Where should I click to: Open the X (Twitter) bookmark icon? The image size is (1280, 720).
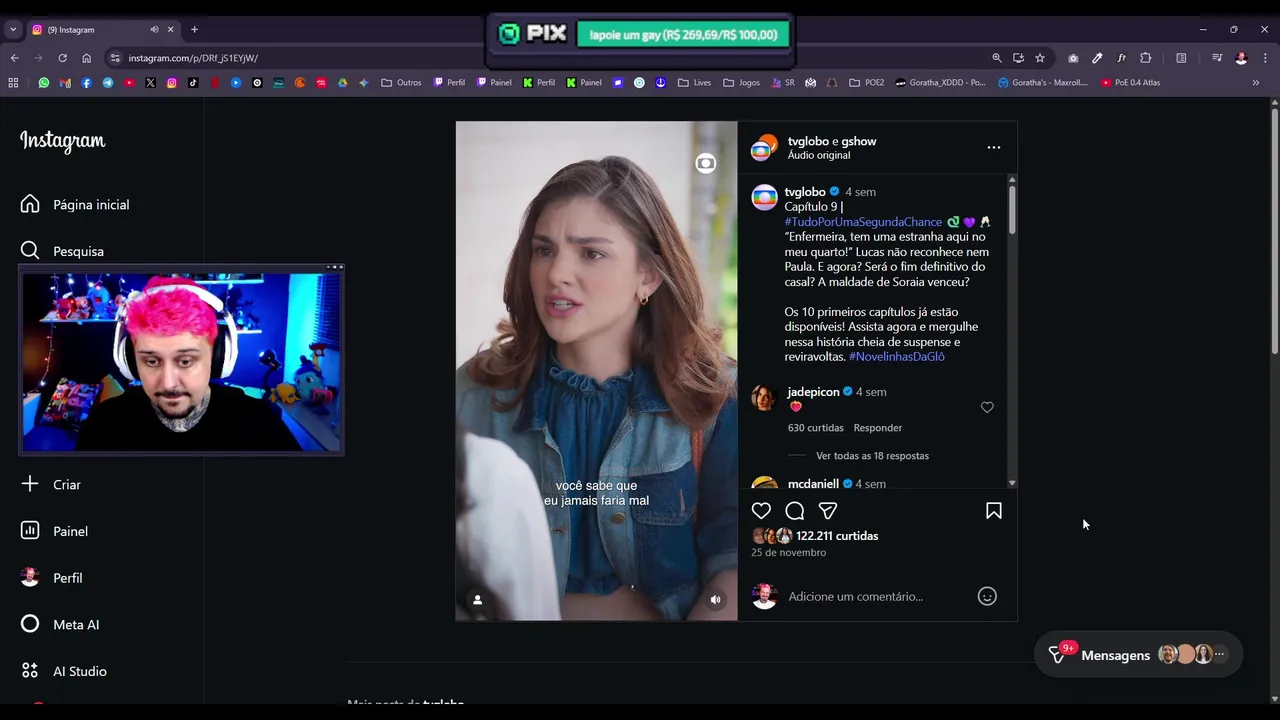tap(150, 83)
